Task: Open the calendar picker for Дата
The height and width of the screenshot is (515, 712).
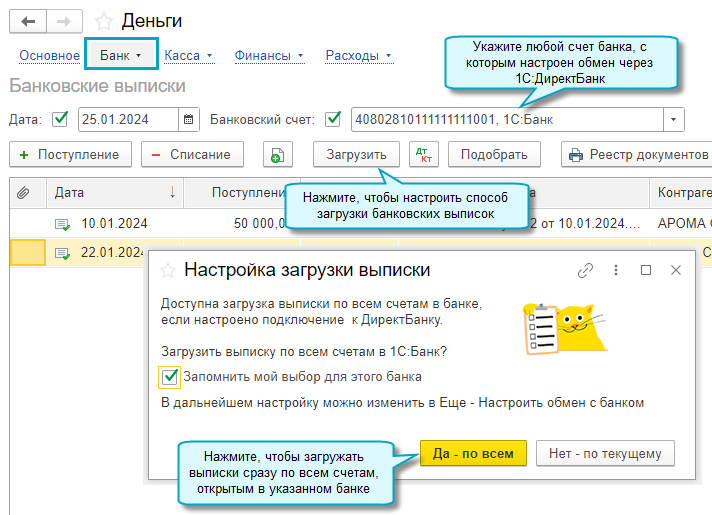Action: tap(188, 119)
